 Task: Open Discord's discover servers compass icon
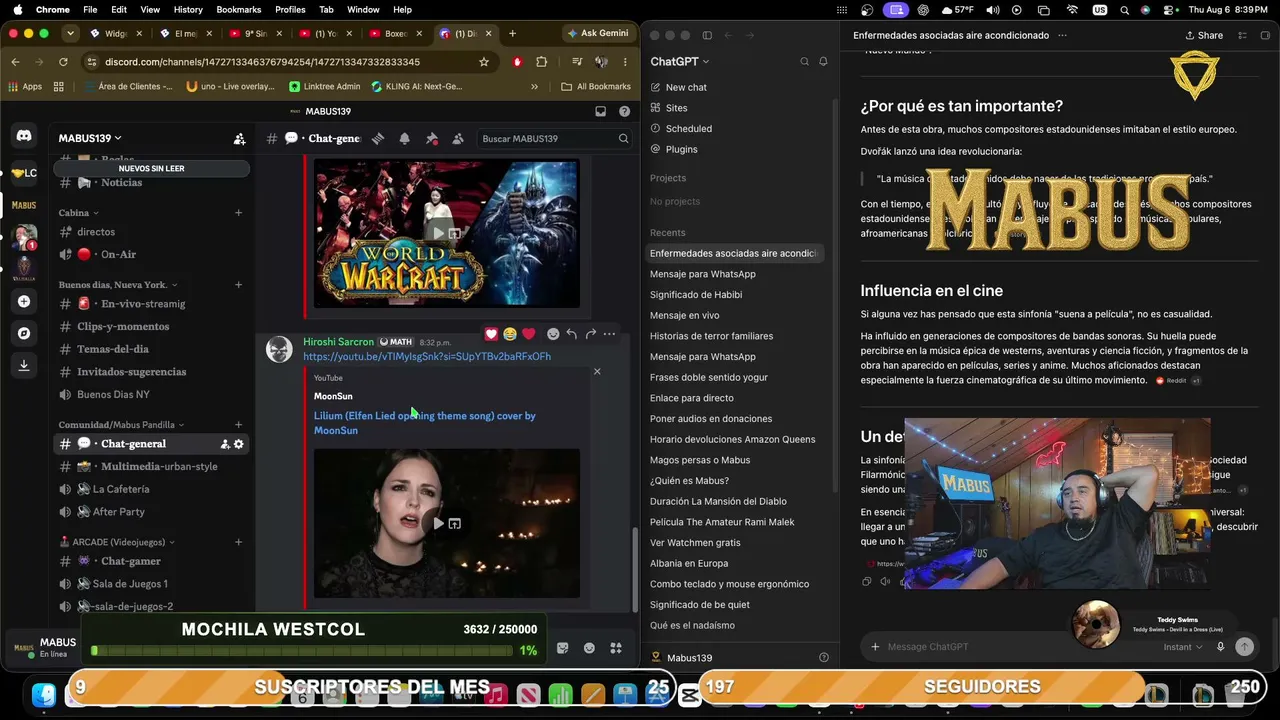tap(24, 333)
